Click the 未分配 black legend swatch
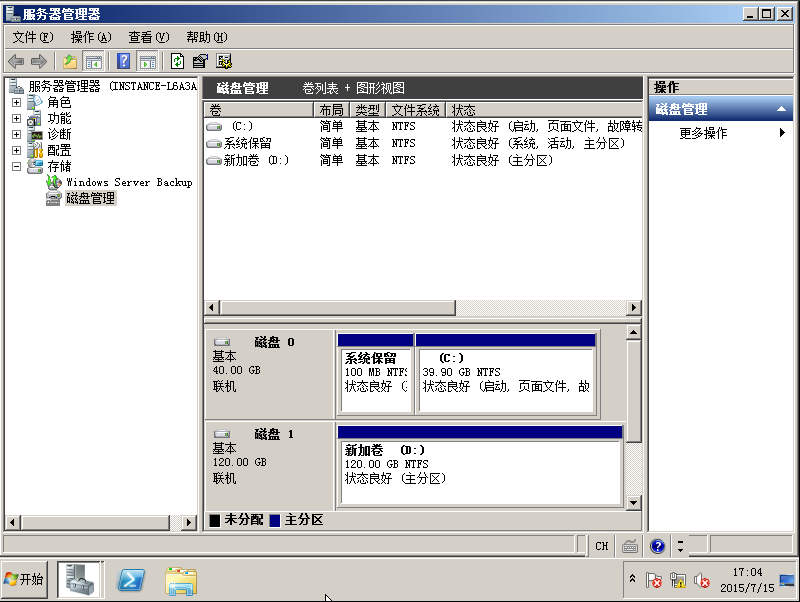 (x=215, y=520)
